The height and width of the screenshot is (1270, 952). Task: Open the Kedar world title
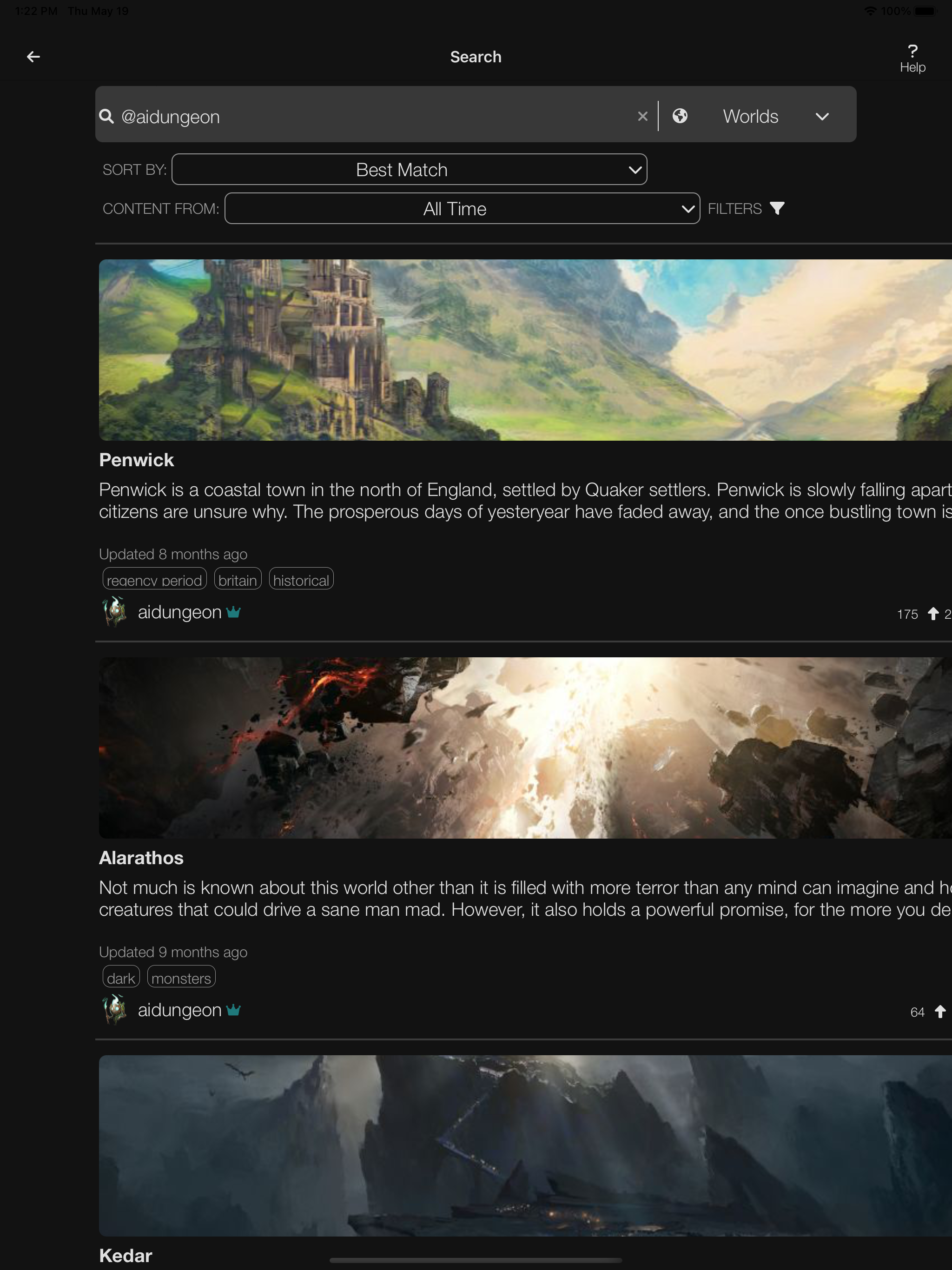[126, 1256]
